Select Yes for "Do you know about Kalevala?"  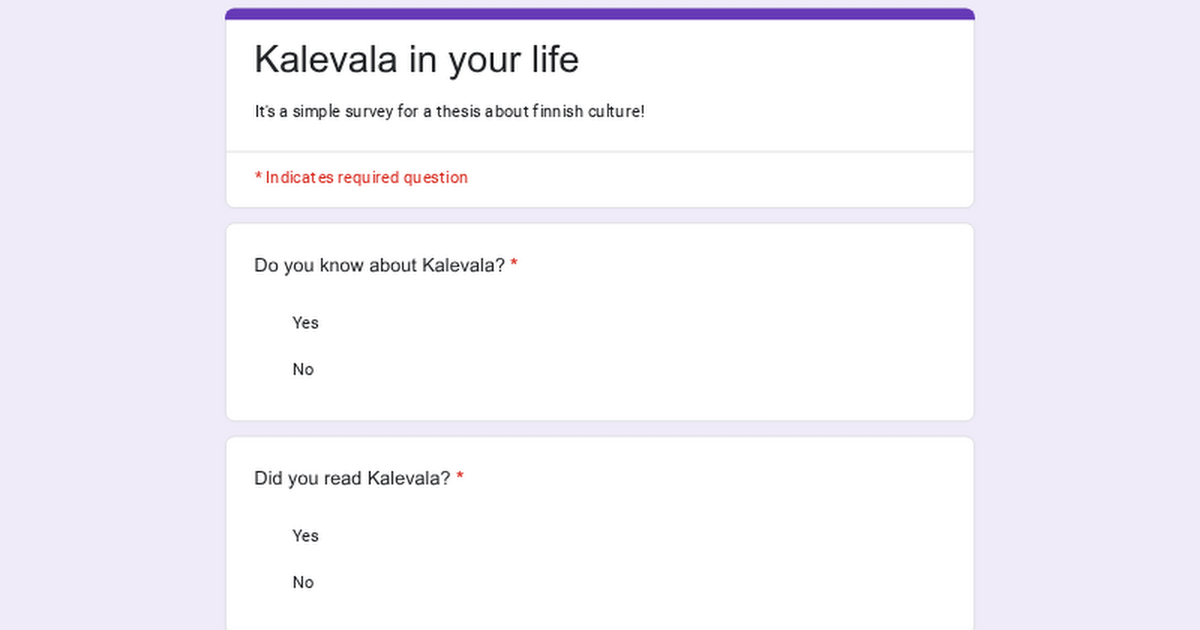tap(304, 323)
